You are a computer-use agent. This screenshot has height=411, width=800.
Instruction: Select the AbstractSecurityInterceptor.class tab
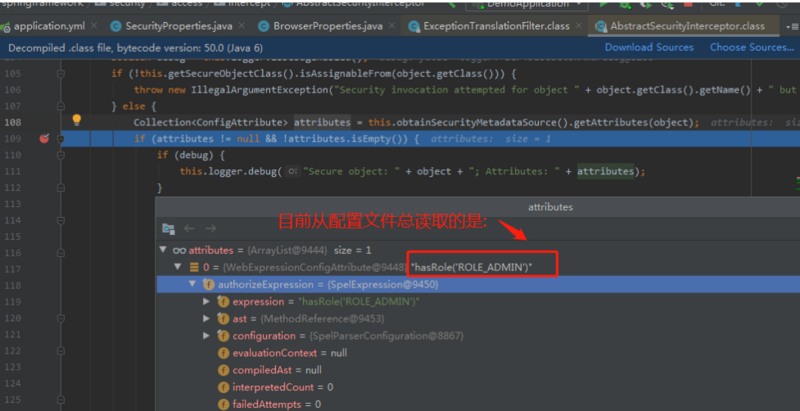tap(684, 26)
